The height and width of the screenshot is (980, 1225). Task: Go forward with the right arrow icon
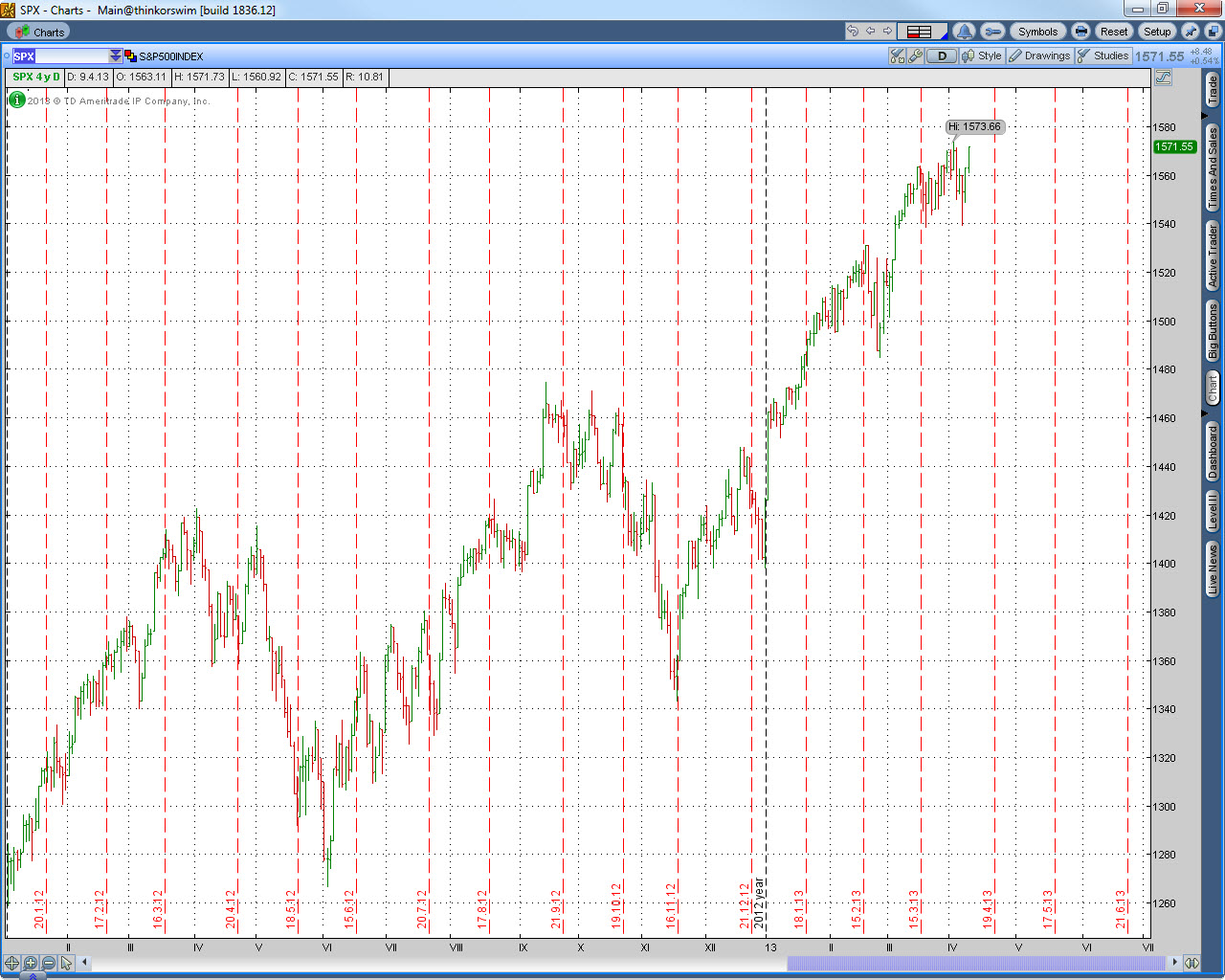(887, 32)
